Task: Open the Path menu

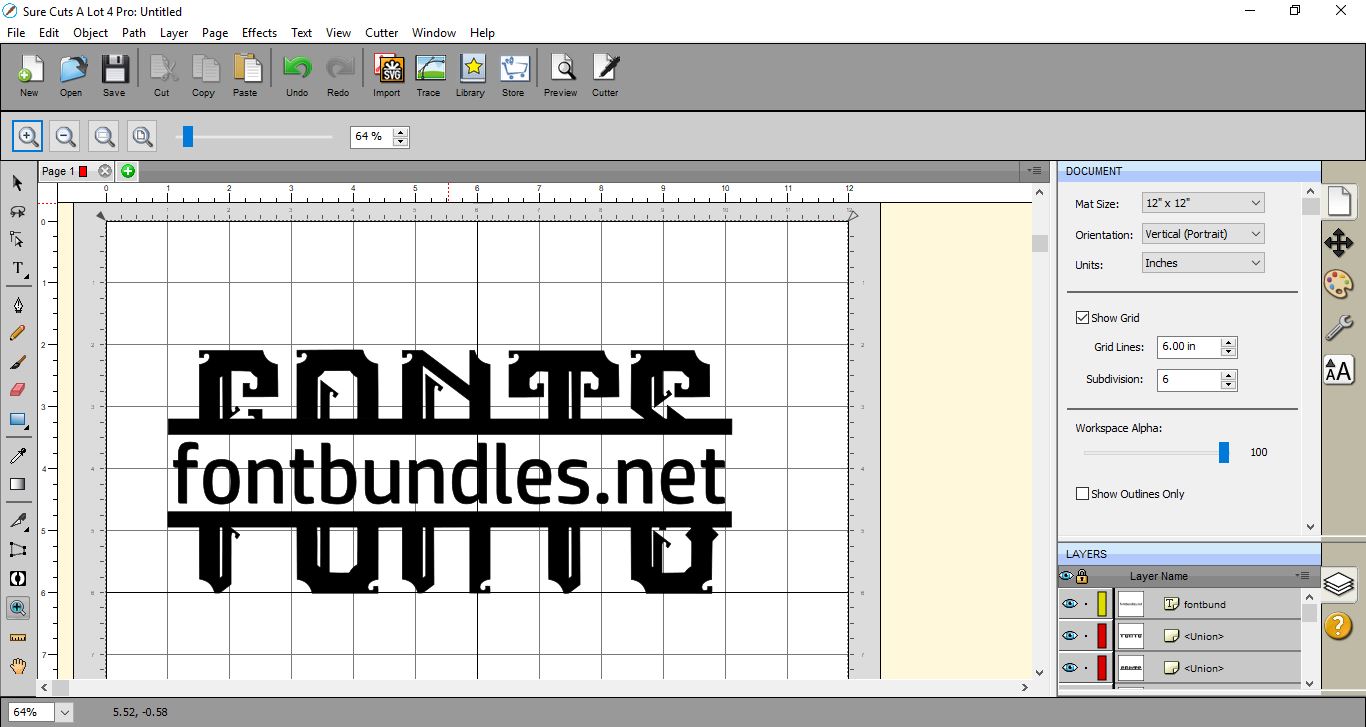Action: click(x=134, y=33)
